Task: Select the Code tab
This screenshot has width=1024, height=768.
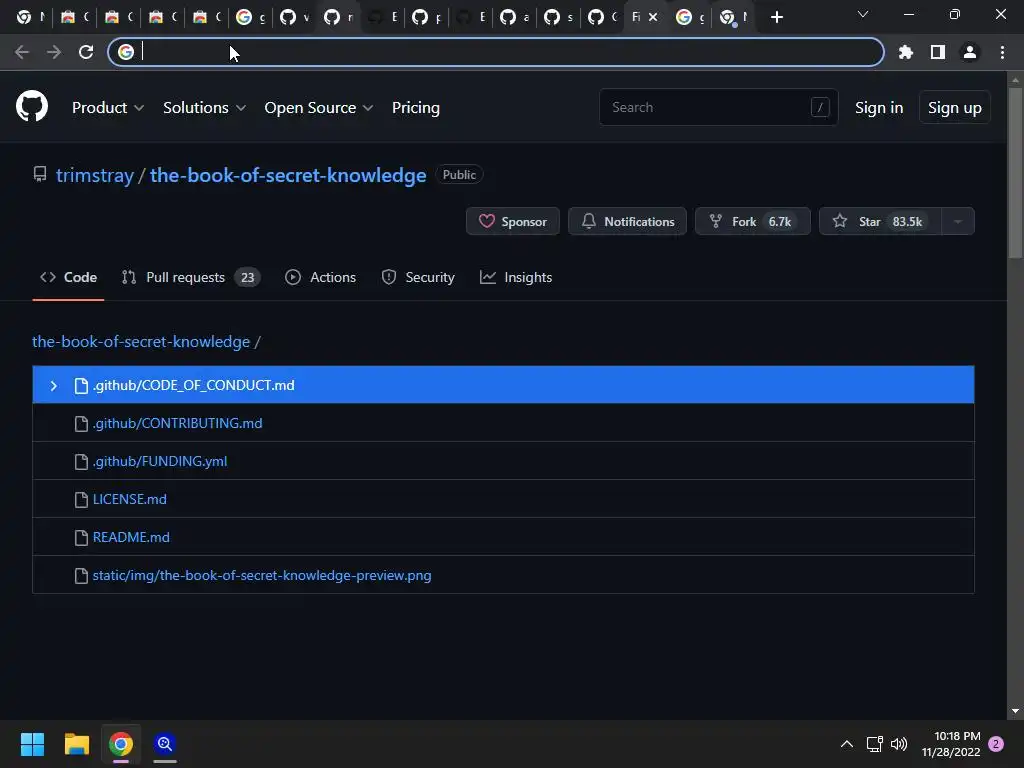Action: click(x=69, y=278)
